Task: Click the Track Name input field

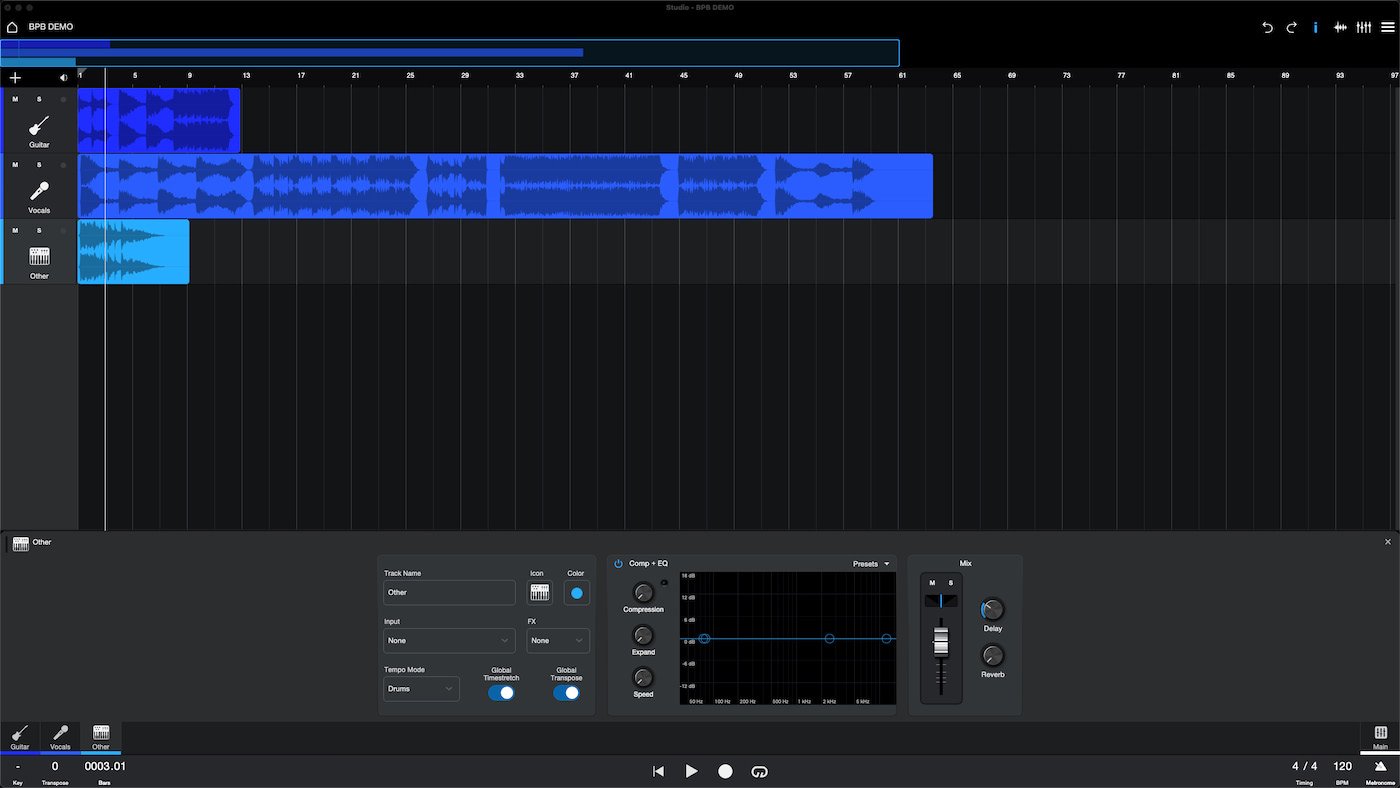Action: (x=449, y=592)
